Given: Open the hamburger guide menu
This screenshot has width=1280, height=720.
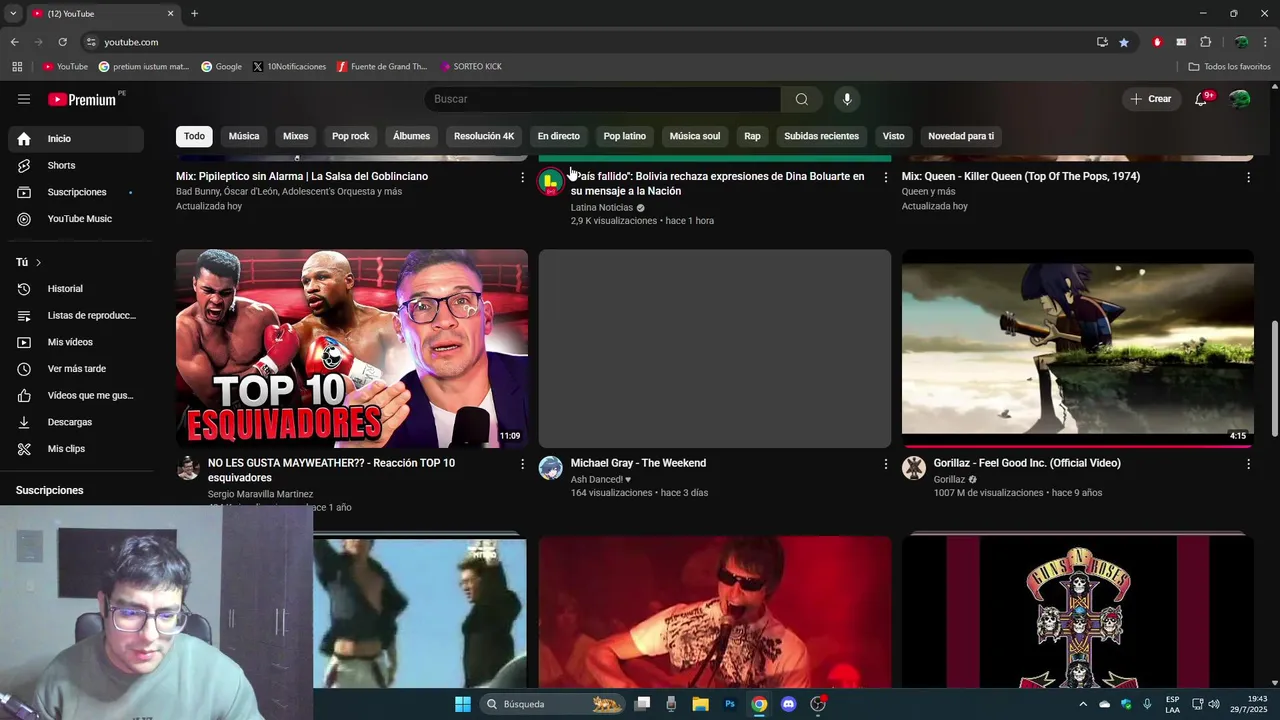Looking at the screenshot, I should 24,99.
